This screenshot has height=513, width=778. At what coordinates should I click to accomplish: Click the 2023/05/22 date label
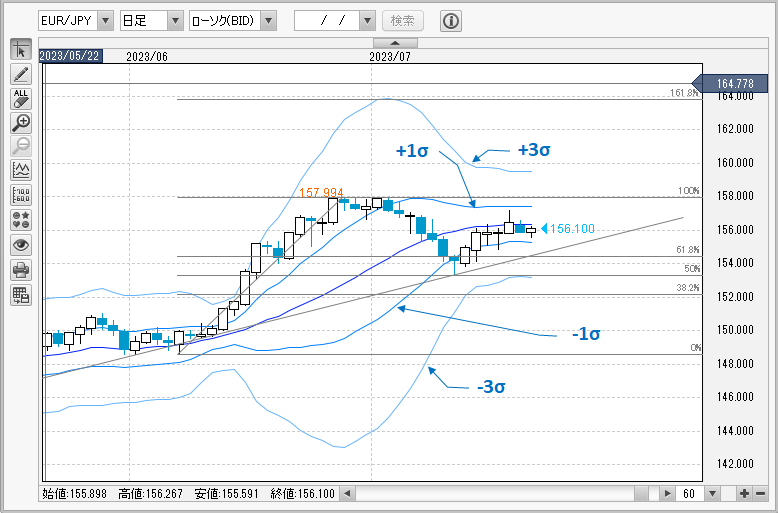[70, 56]
